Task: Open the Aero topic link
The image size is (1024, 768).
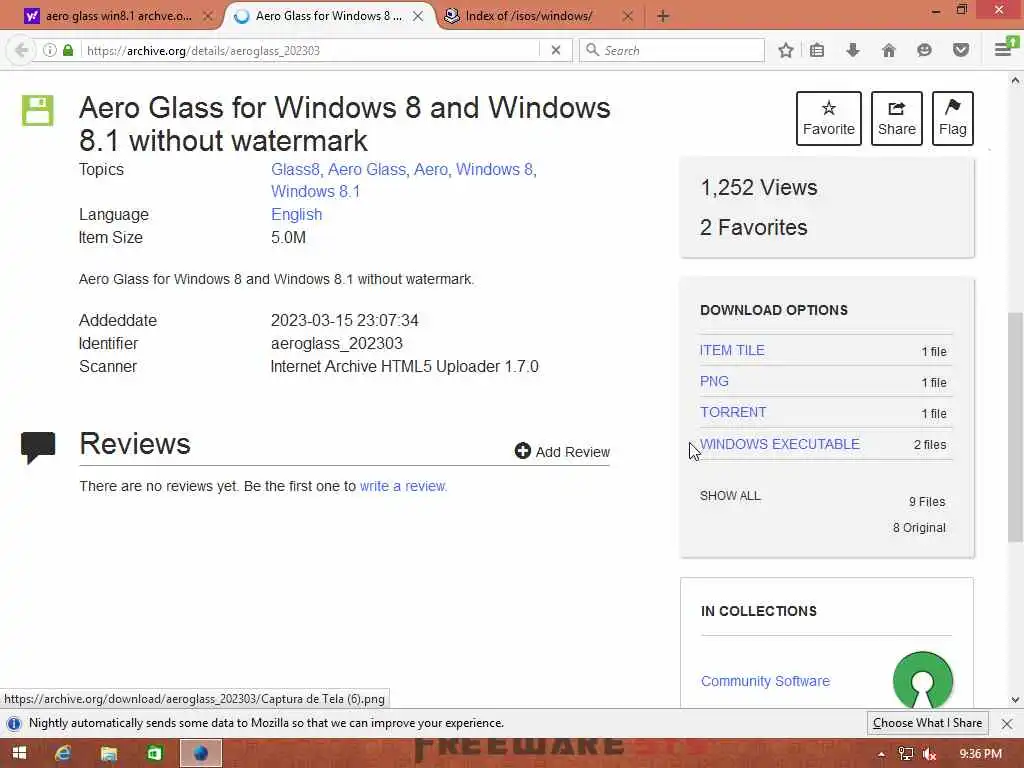Action: tap(431, 170)
